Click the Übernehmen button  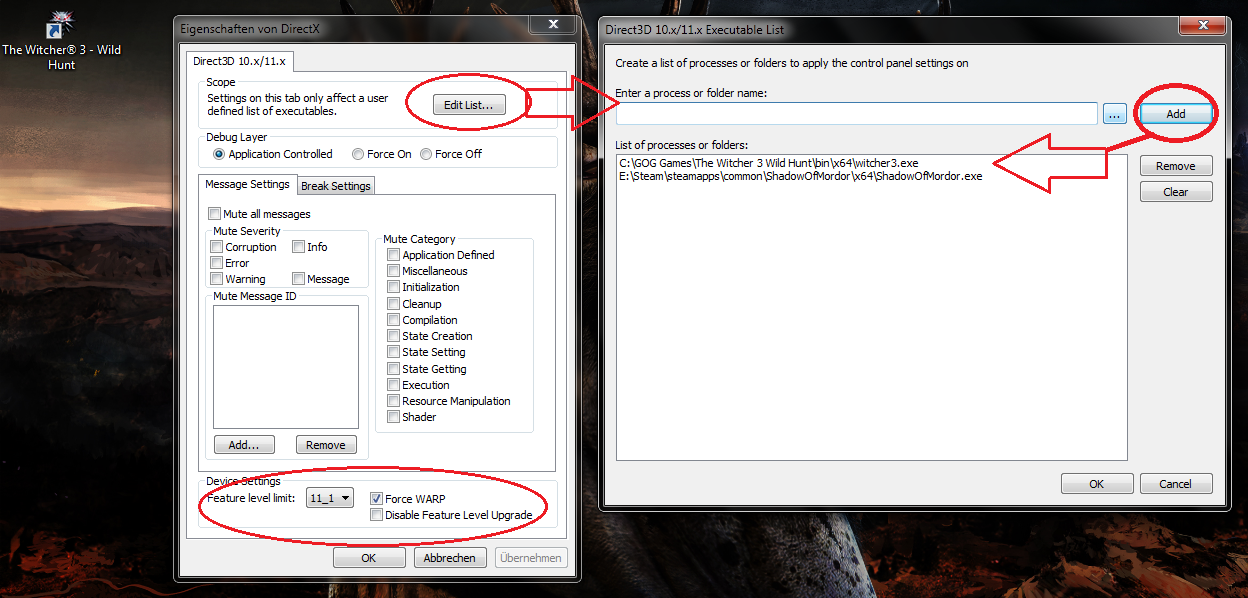point(531,558)
